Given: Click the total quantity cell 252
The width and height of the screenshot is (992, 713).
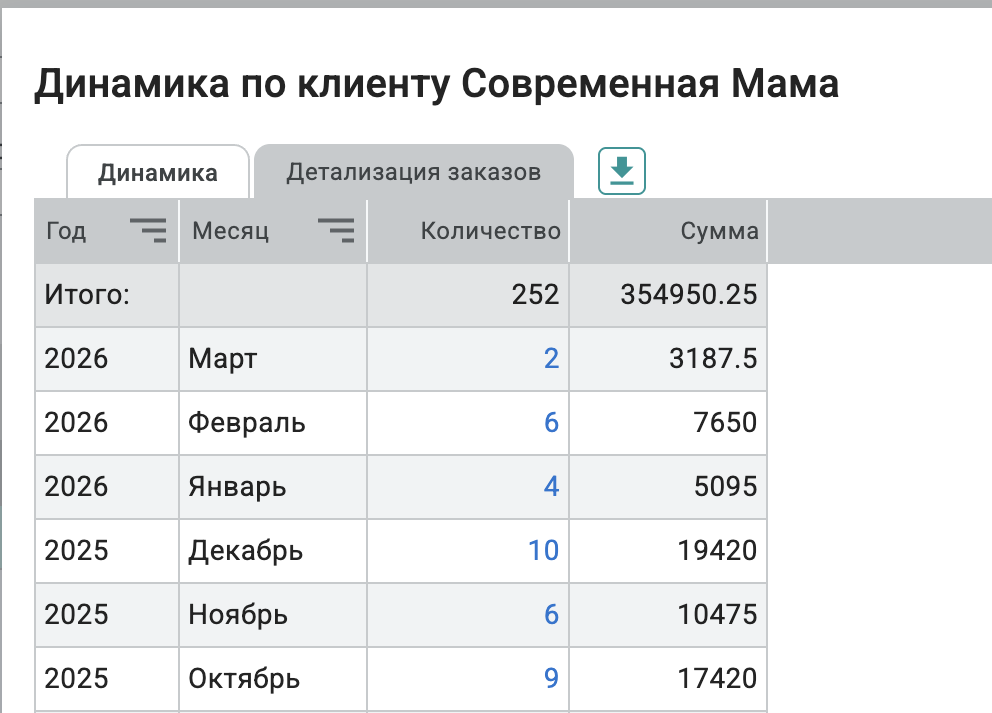Looking at the screenshot, I should click(538, 295).
